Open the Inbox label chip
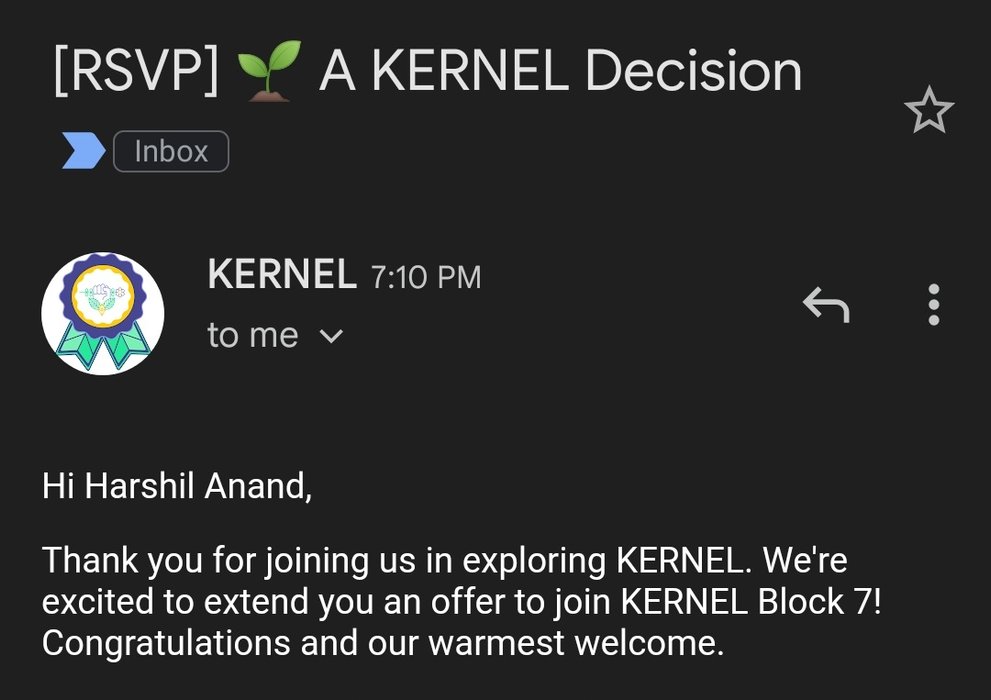Viewport: 991px width, 700px height. pos(171,151)
